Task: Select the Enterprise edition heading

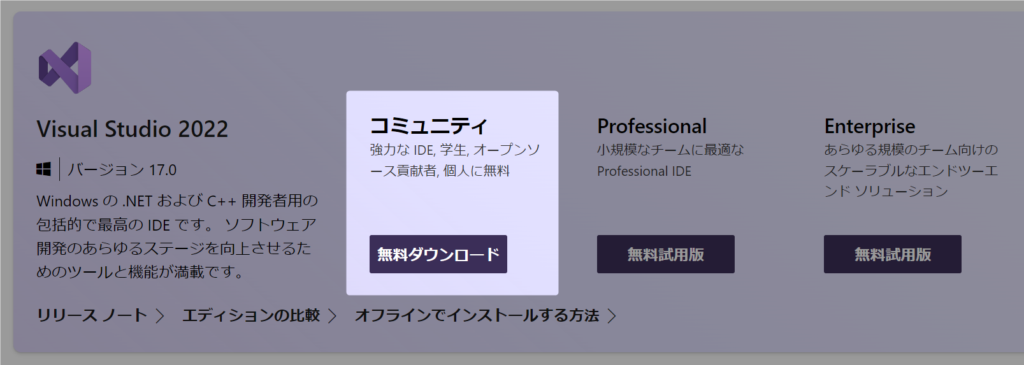Action: tap(870, 125)
